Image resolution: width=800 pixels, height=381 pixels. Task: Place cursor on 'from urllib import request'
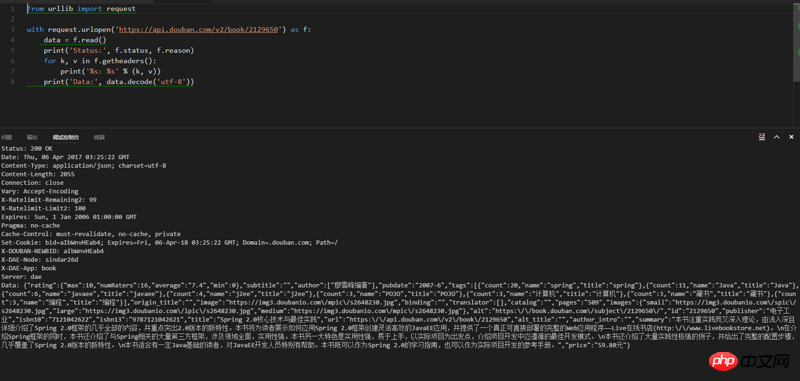pyautogui.click(x=81, y=9)
